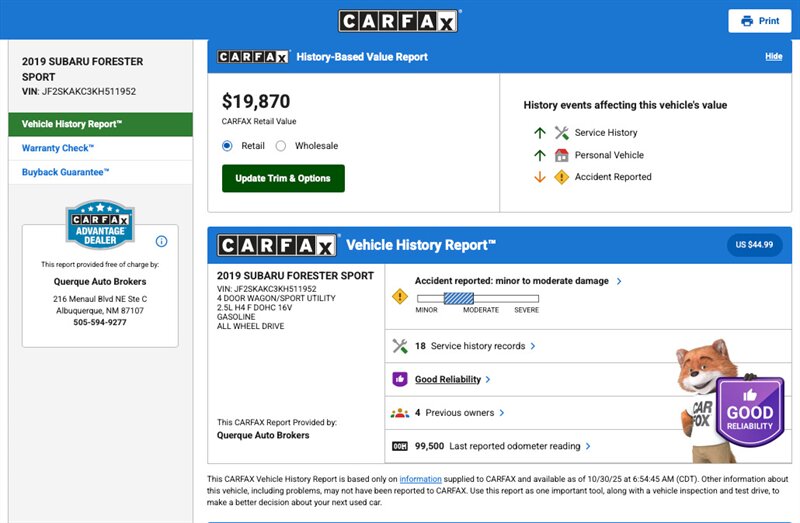Hide the History-Based Value Report panel
The height and width of the screenshot is (523, 800).
coord(773,57)
